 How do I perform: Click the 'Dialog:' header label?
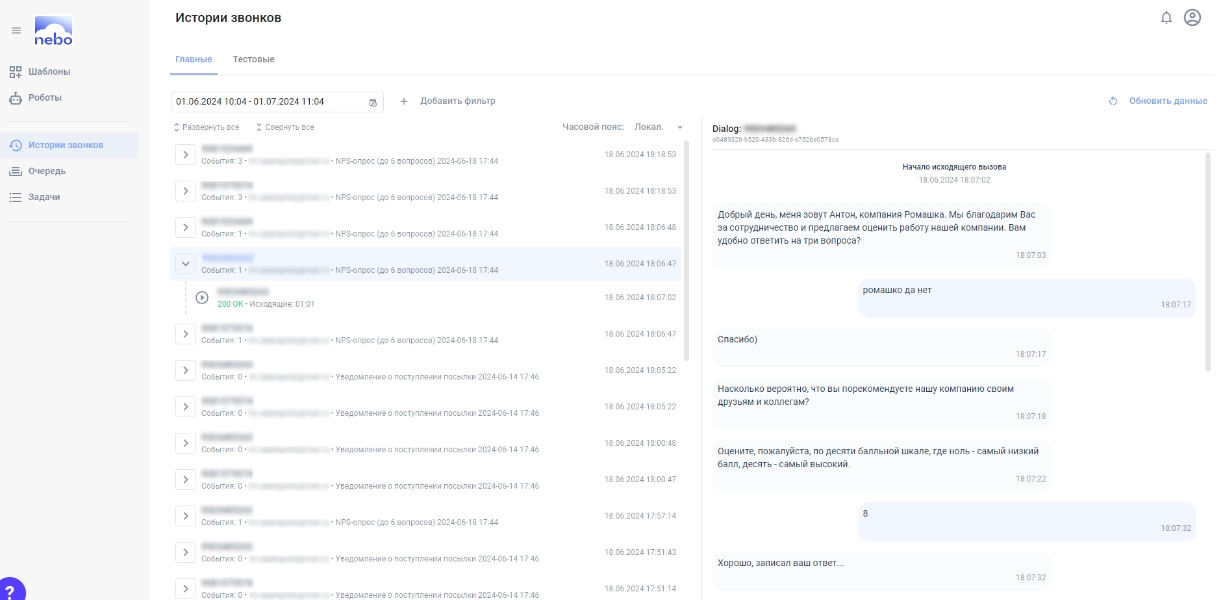(728, 129)
